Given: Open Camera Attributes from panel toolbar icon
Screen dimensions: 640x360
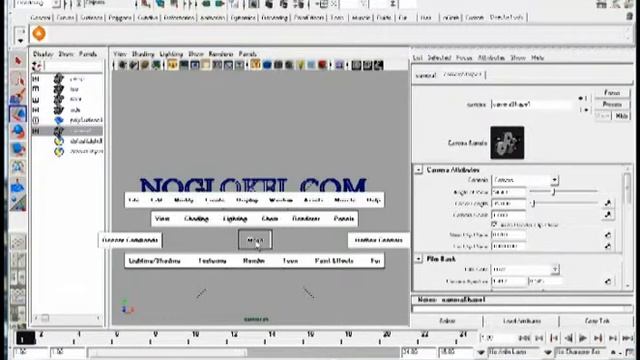Looking at the screenshot, I should tap(133, 65).
